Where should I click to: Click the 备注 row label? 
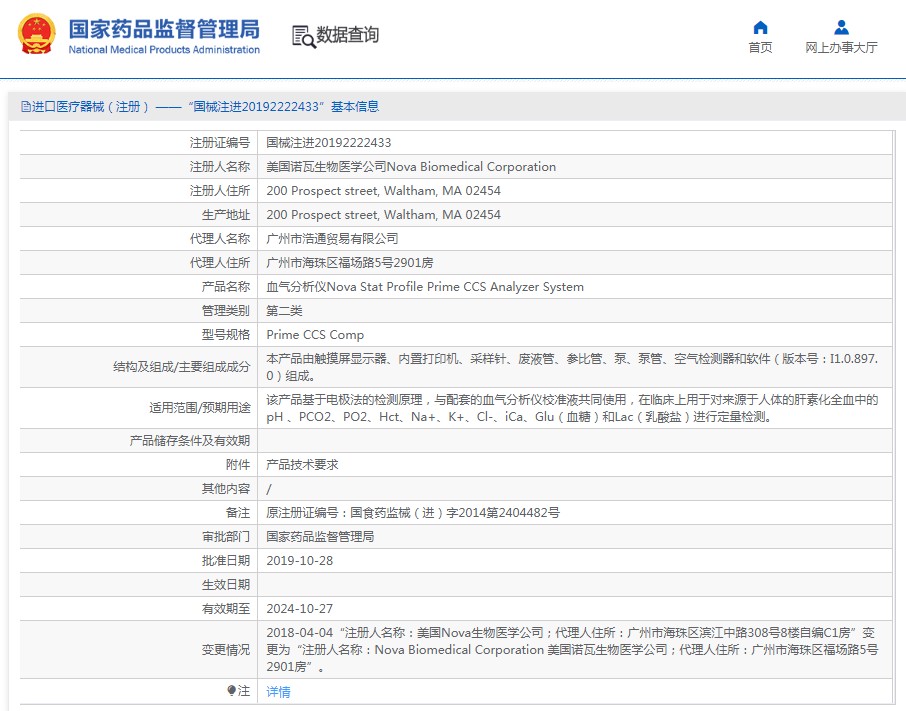pyautogui.click(x=238, y=513)
